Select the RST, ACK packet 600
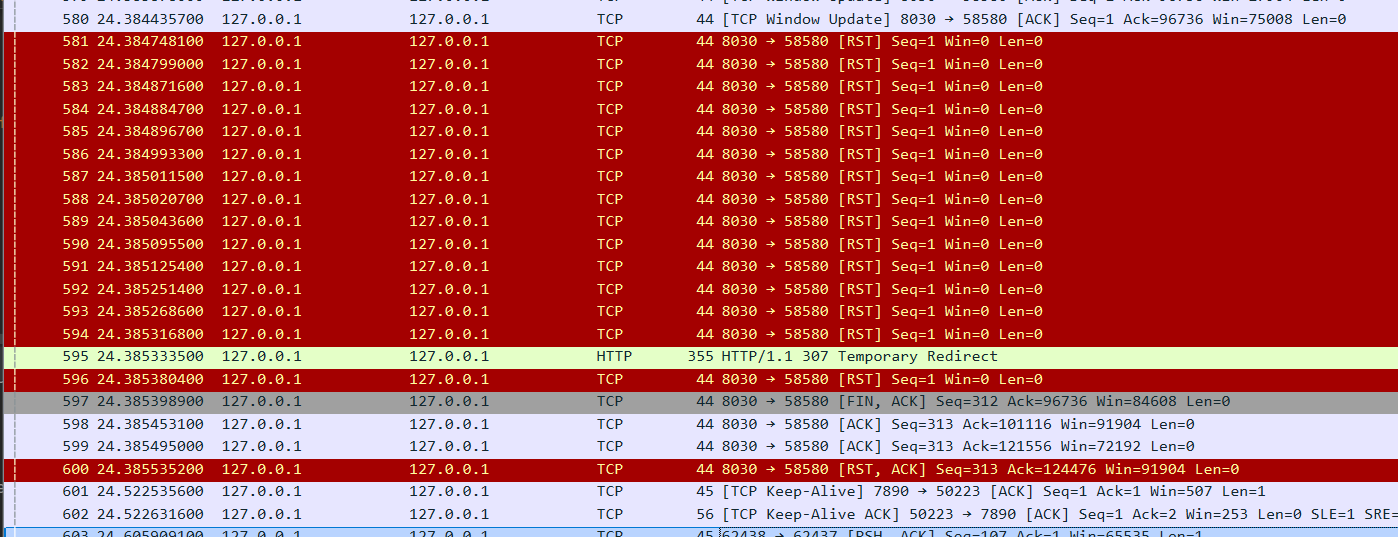 point(700,469)
